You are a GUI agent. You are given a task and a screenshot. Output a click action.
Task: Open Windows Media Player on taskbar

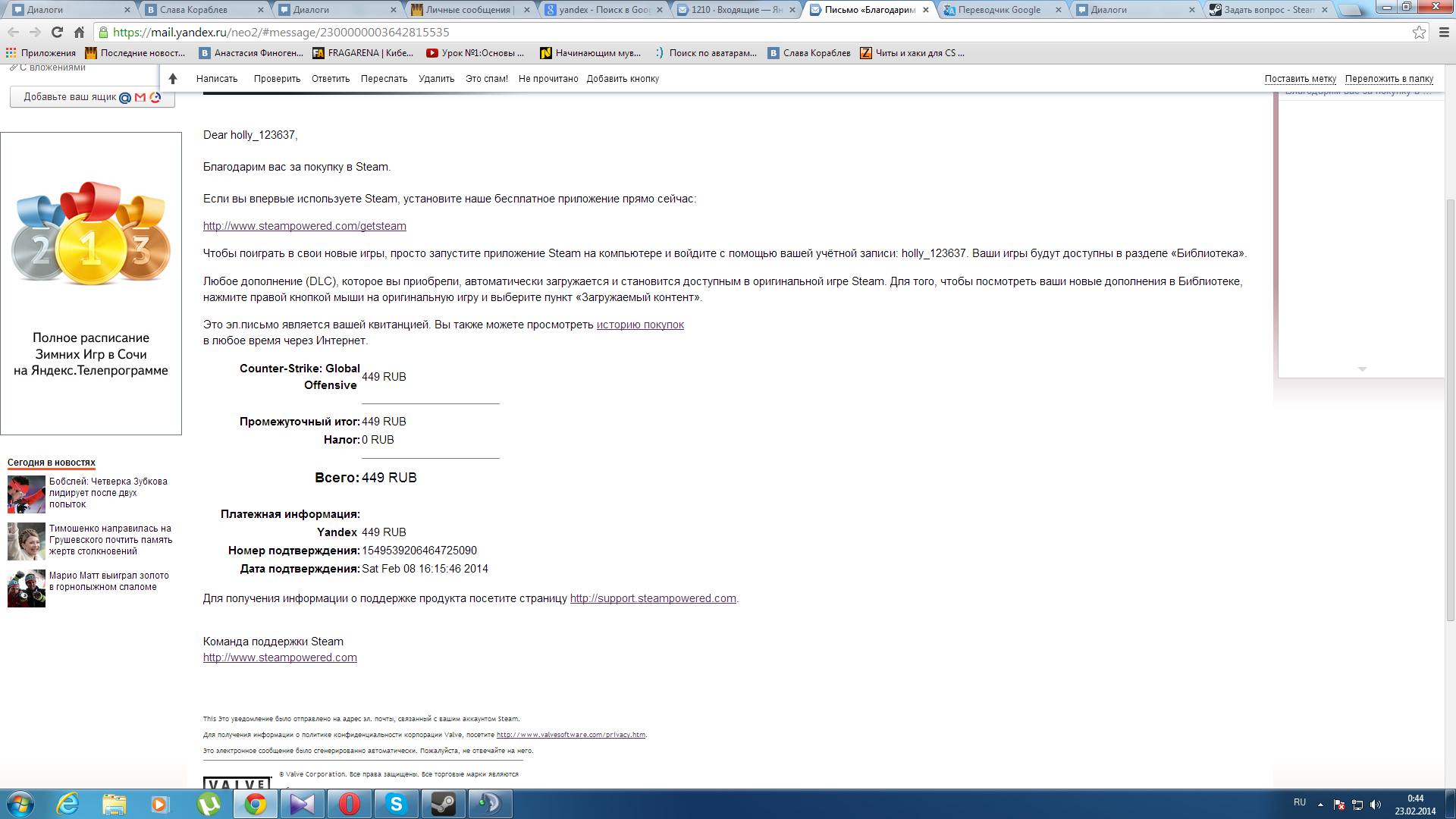(x=160, y=804)
